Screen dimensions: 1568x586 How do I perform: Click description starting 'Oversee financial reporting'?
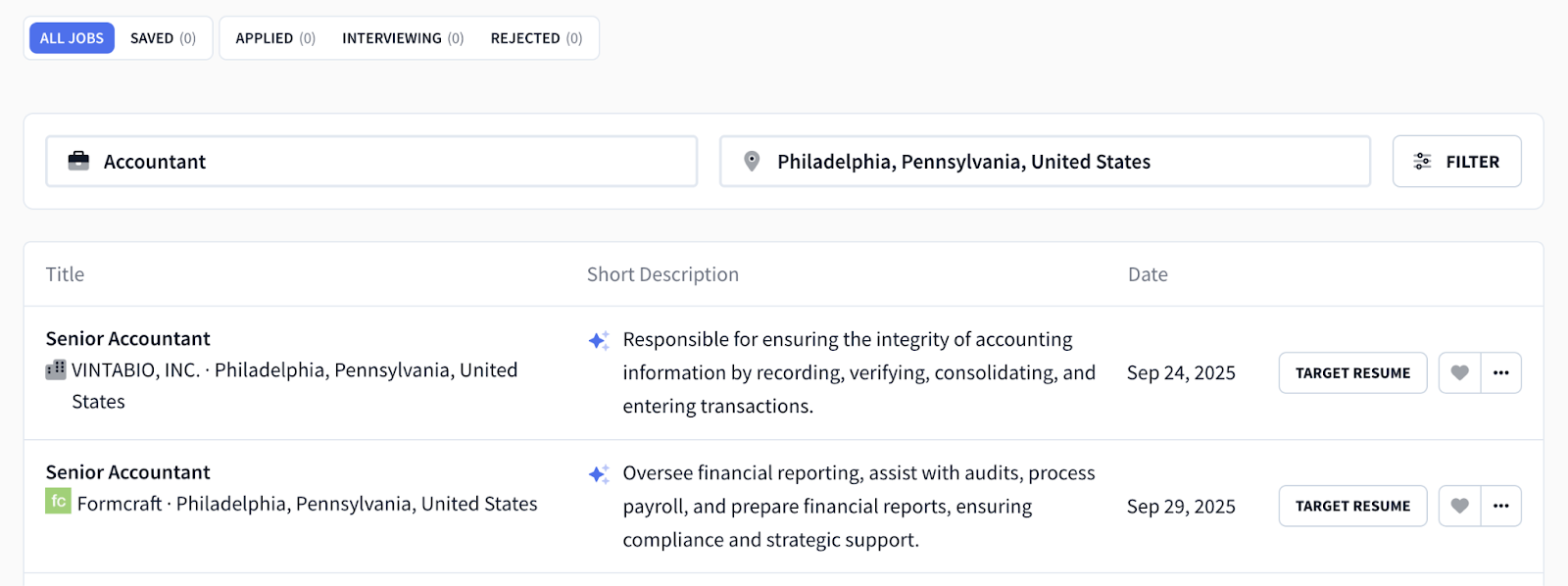point(859,507)
